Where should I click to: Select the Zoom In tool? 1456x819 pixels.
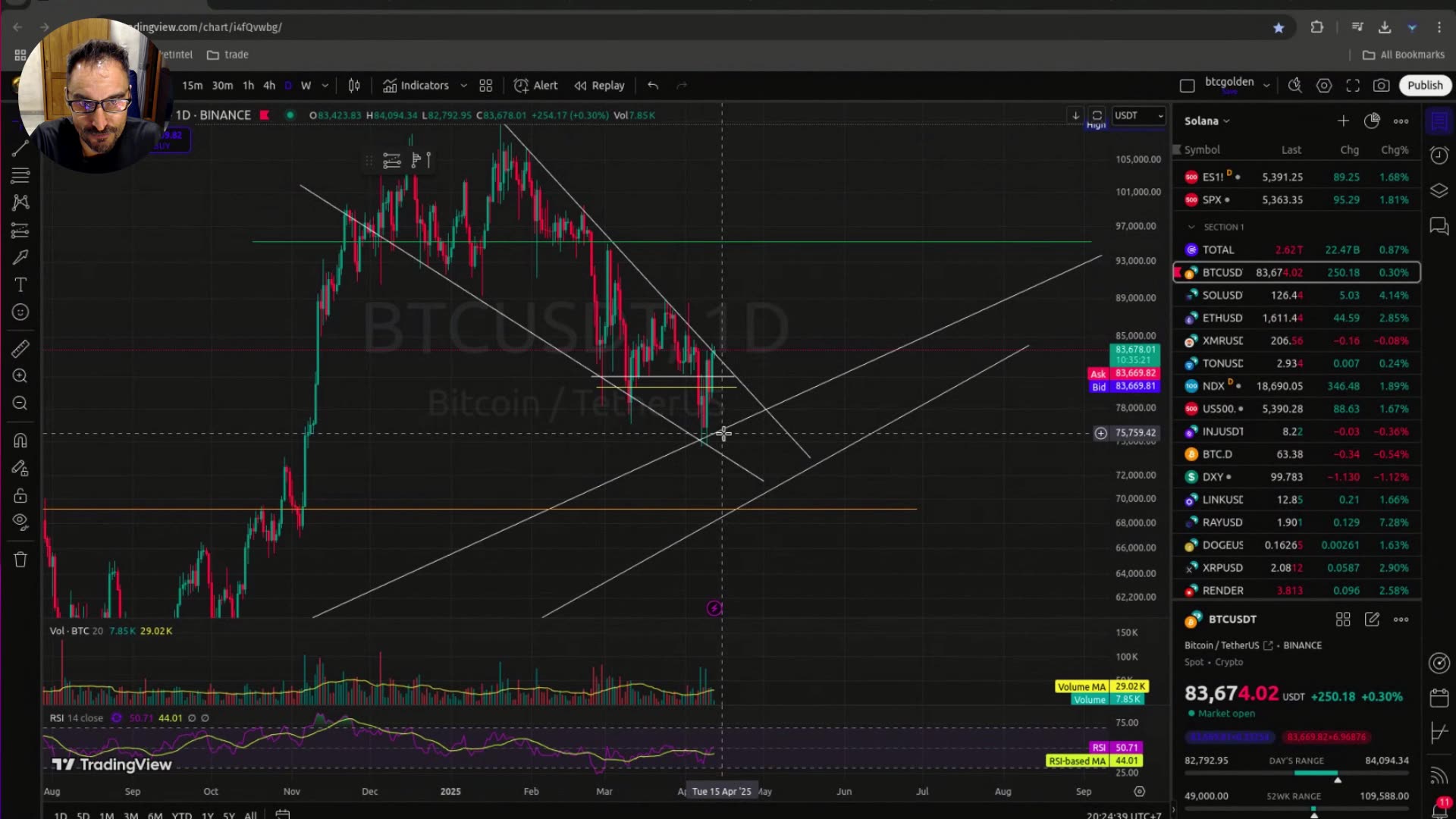(x=20, y=375)
